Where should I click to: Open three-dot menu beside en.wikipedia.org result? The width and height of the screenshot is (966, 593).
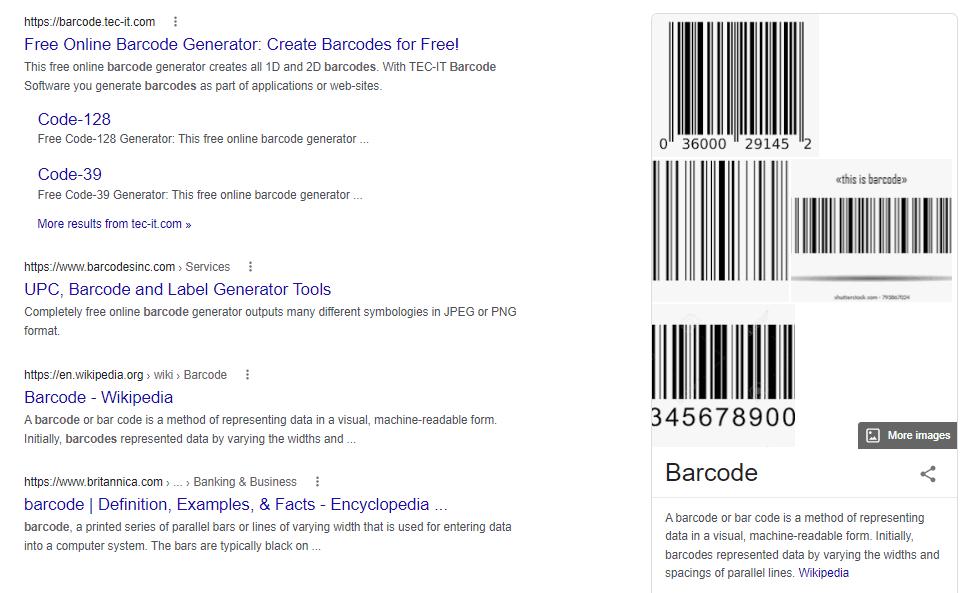click(x=247, y=375)
